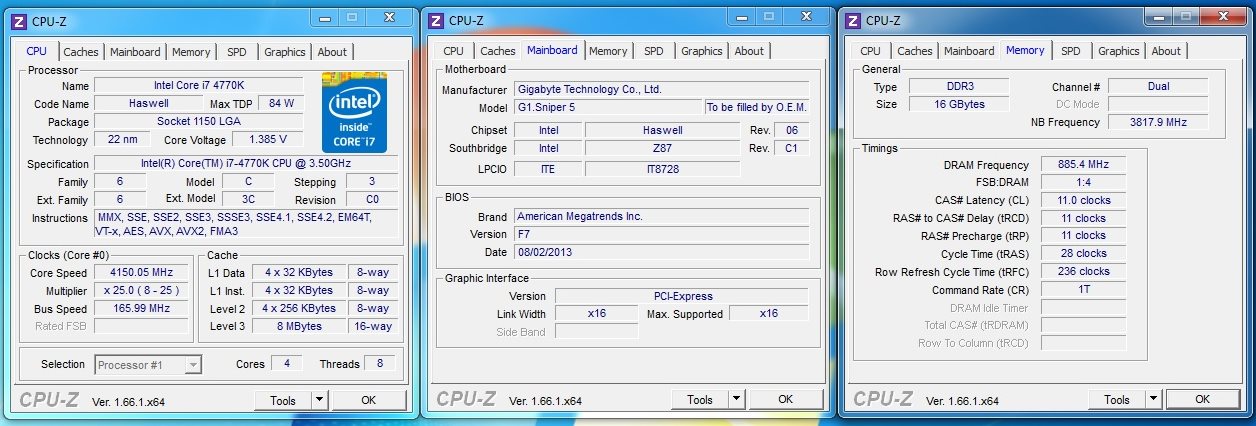
Task: Click the FSB:DRAM ratio 1:4
Action: (x=1083, y=183)
